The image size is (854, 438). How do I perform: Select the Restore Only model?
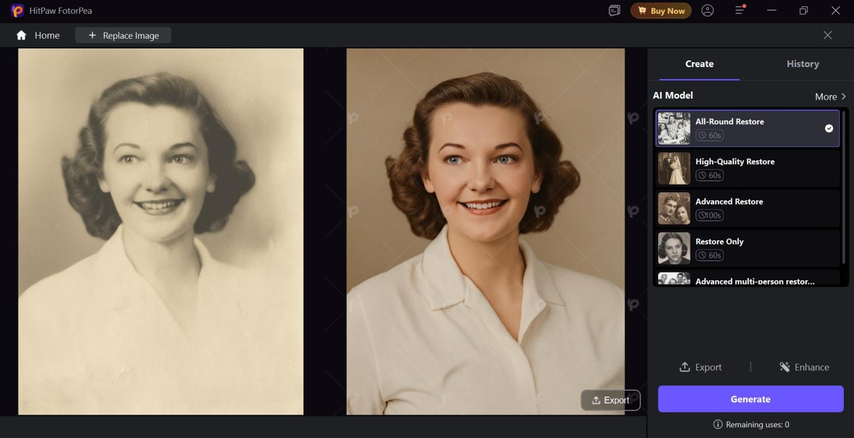[x=748, y=248]
